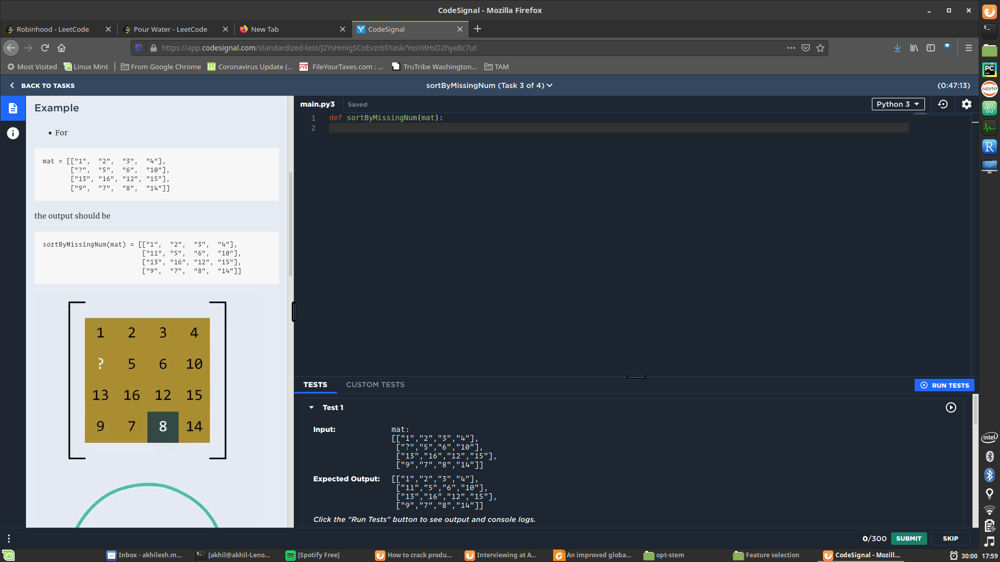
Task: Open page actions ellipsis in address bar
Action: (x=791, y=48)
